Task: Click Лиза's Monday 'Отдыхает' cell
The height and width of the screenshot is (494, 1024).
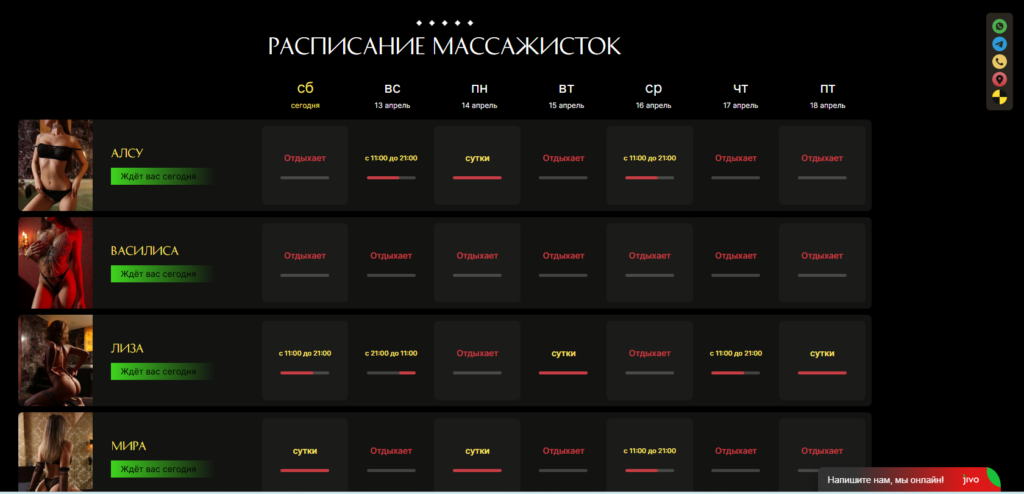Action: click(477, 361)
